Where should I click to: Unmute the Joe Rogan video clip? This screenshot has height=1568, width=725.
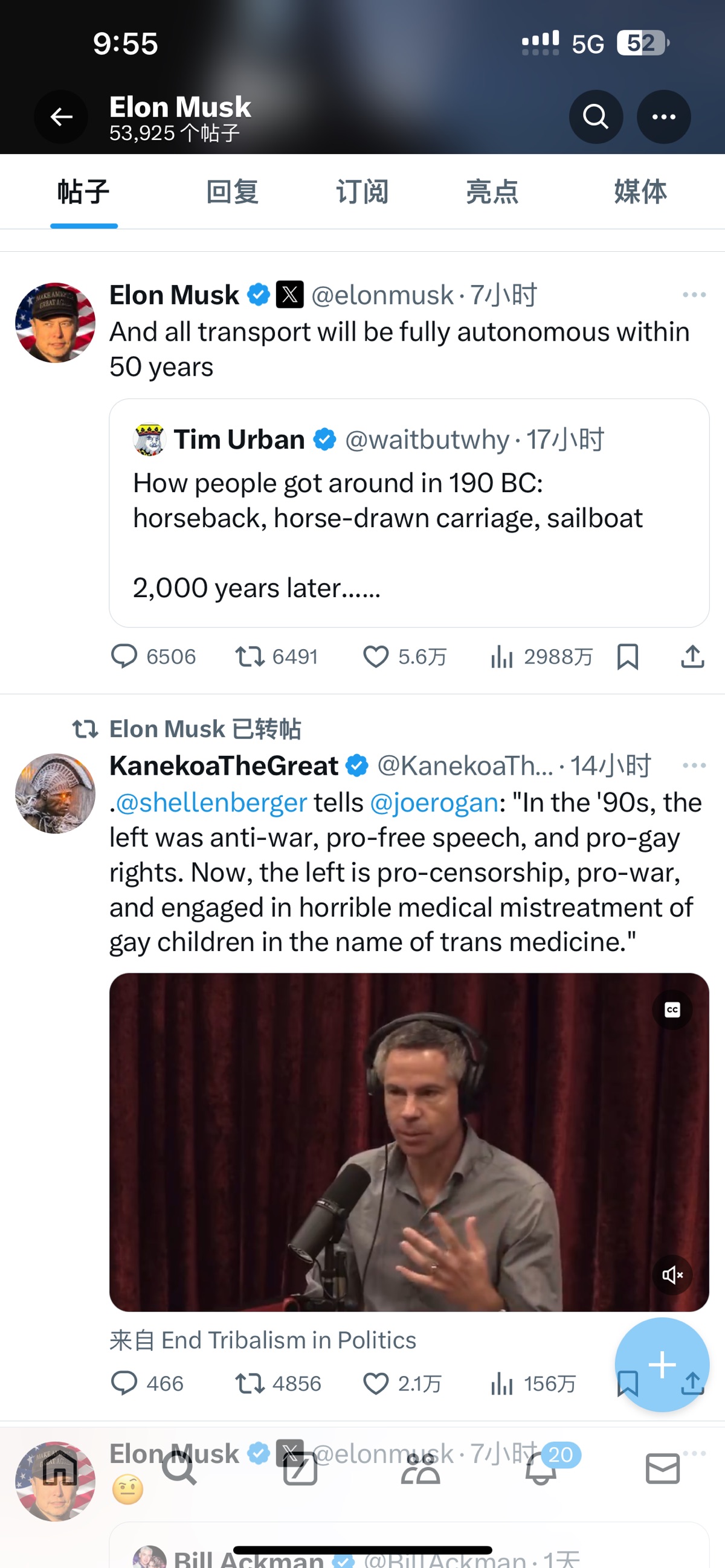coord(672,1275)
